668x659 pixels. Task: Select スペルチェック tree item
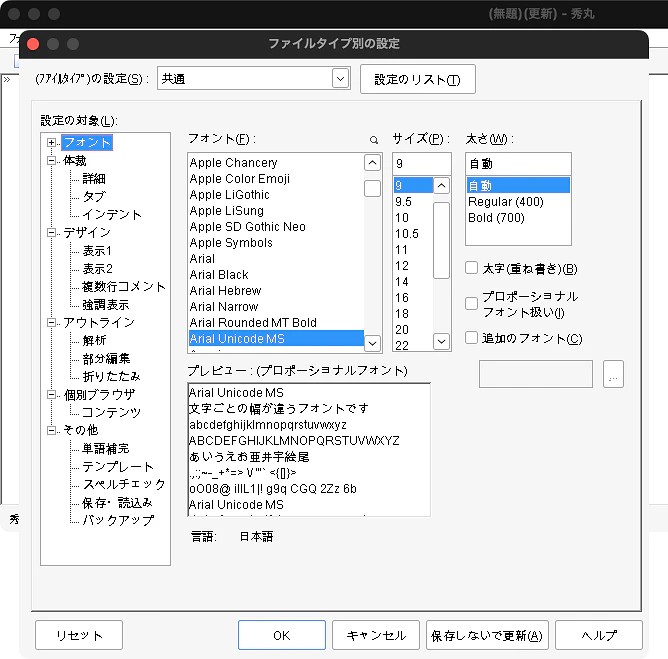pos(124,484)
